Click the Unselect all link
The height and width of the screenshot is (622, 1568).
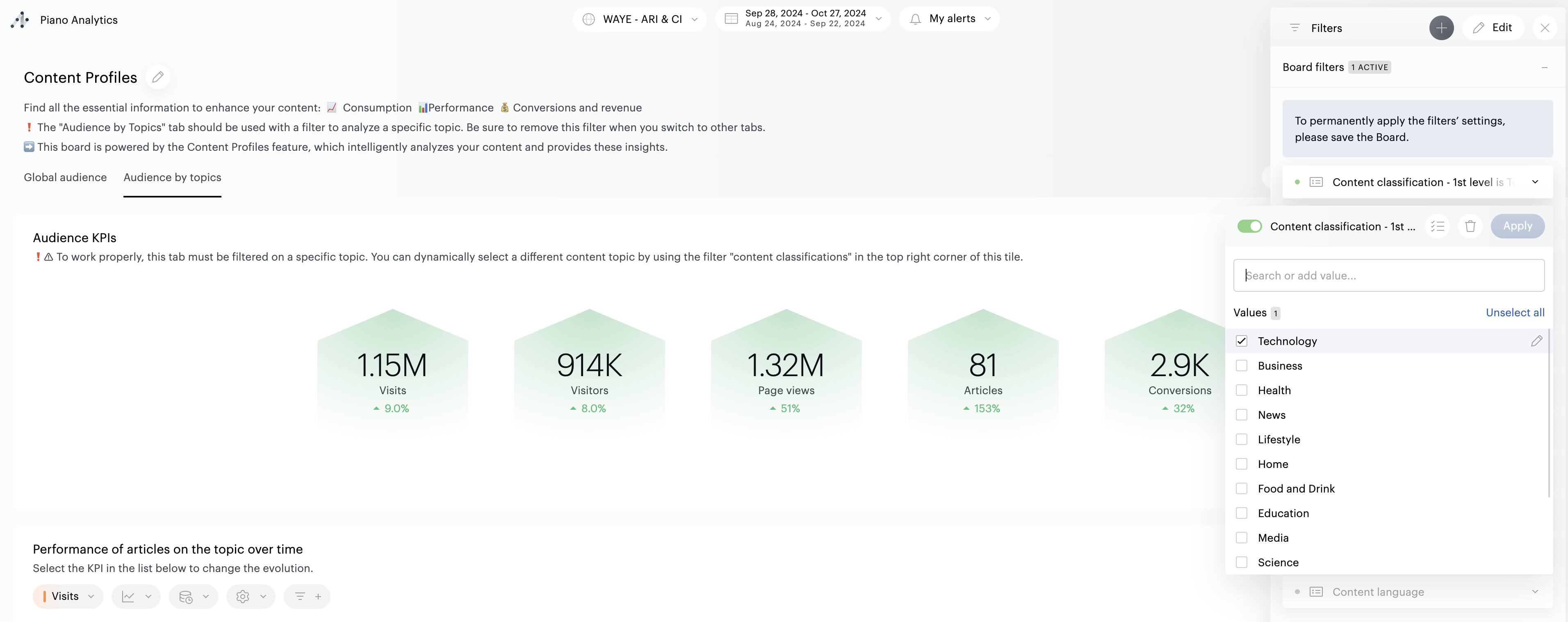pyautogui.click(x=1514, y=313)
